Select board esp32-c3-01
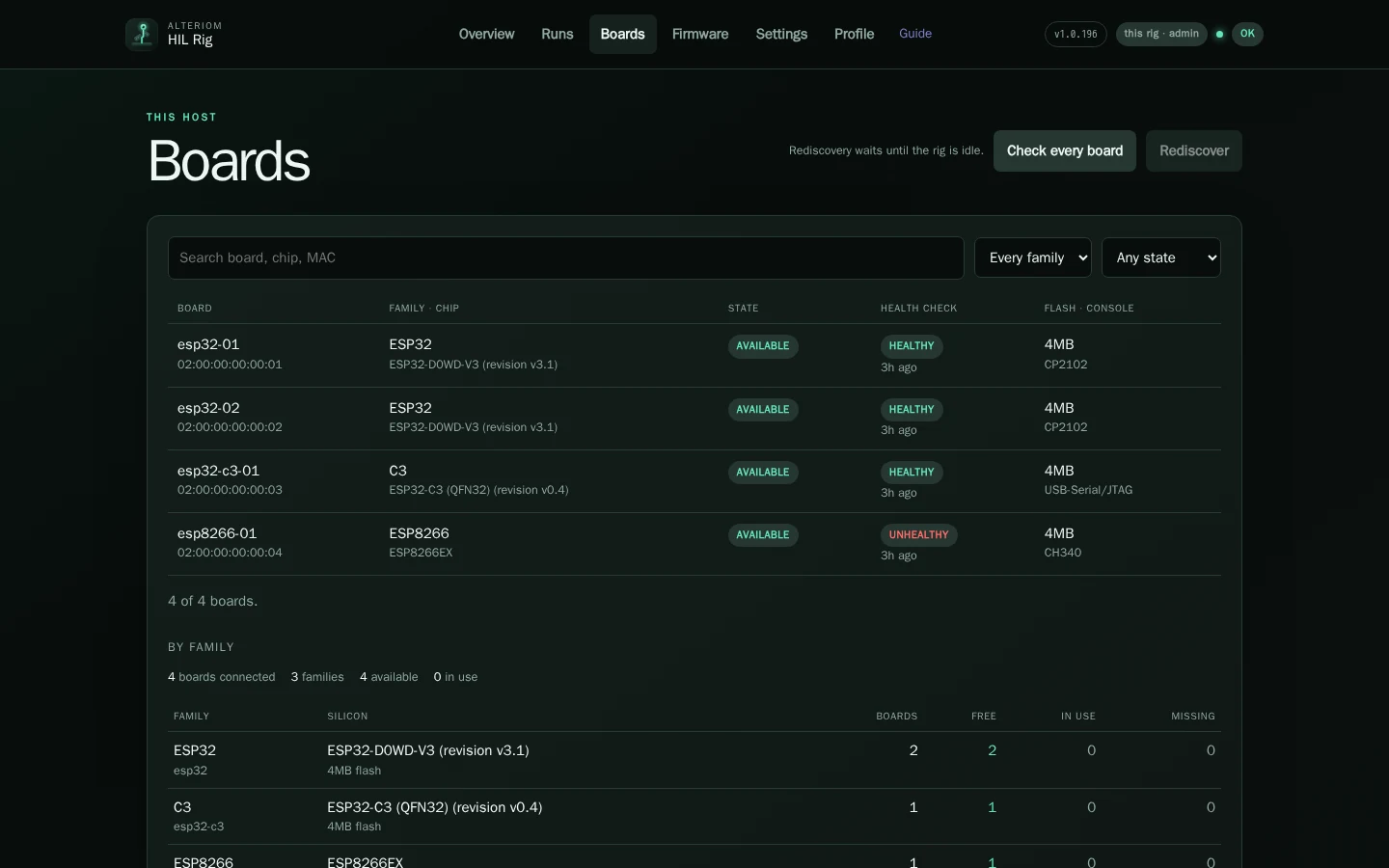 [218, 471]
